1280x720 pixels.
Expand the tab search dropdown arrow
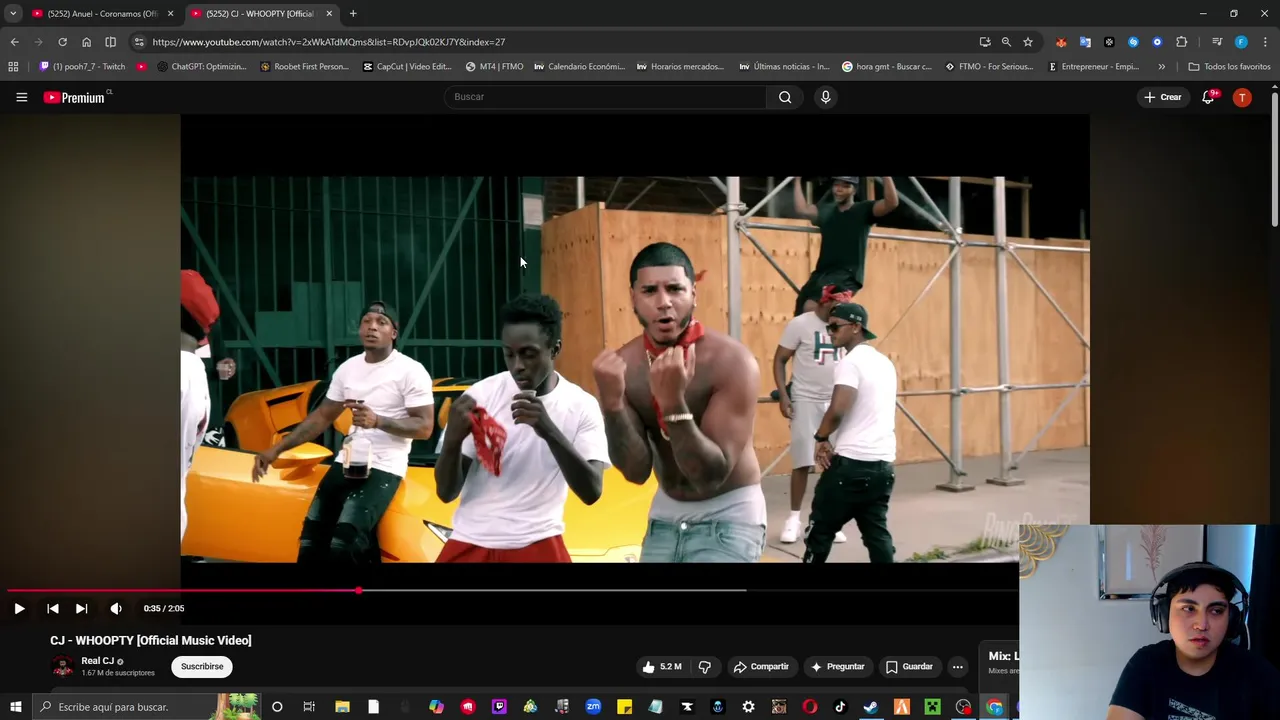13,14
